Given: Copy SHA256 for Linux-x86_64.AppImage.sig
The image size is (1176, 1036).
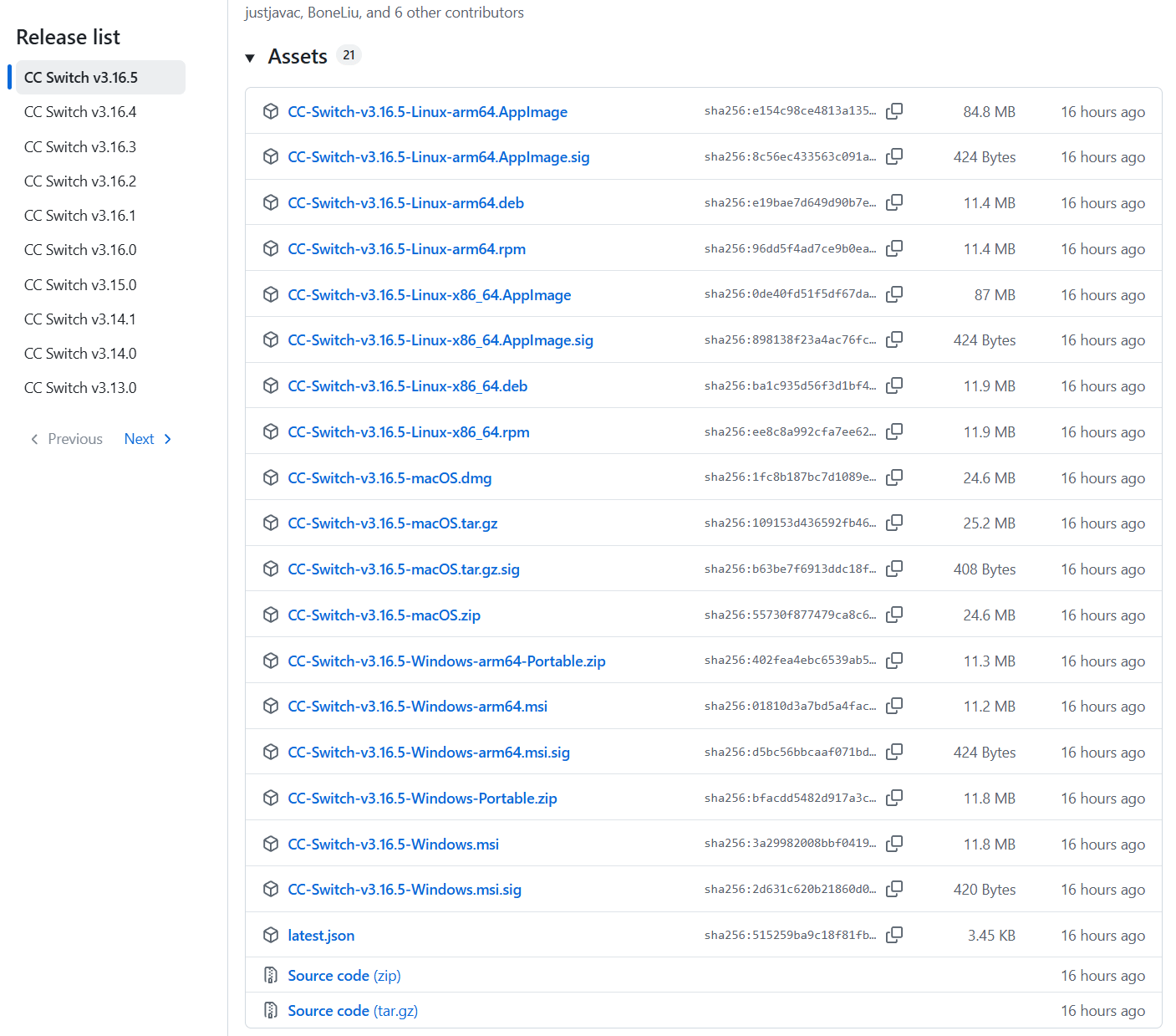Looking at the screenshot, I should [x=894, y=339].
